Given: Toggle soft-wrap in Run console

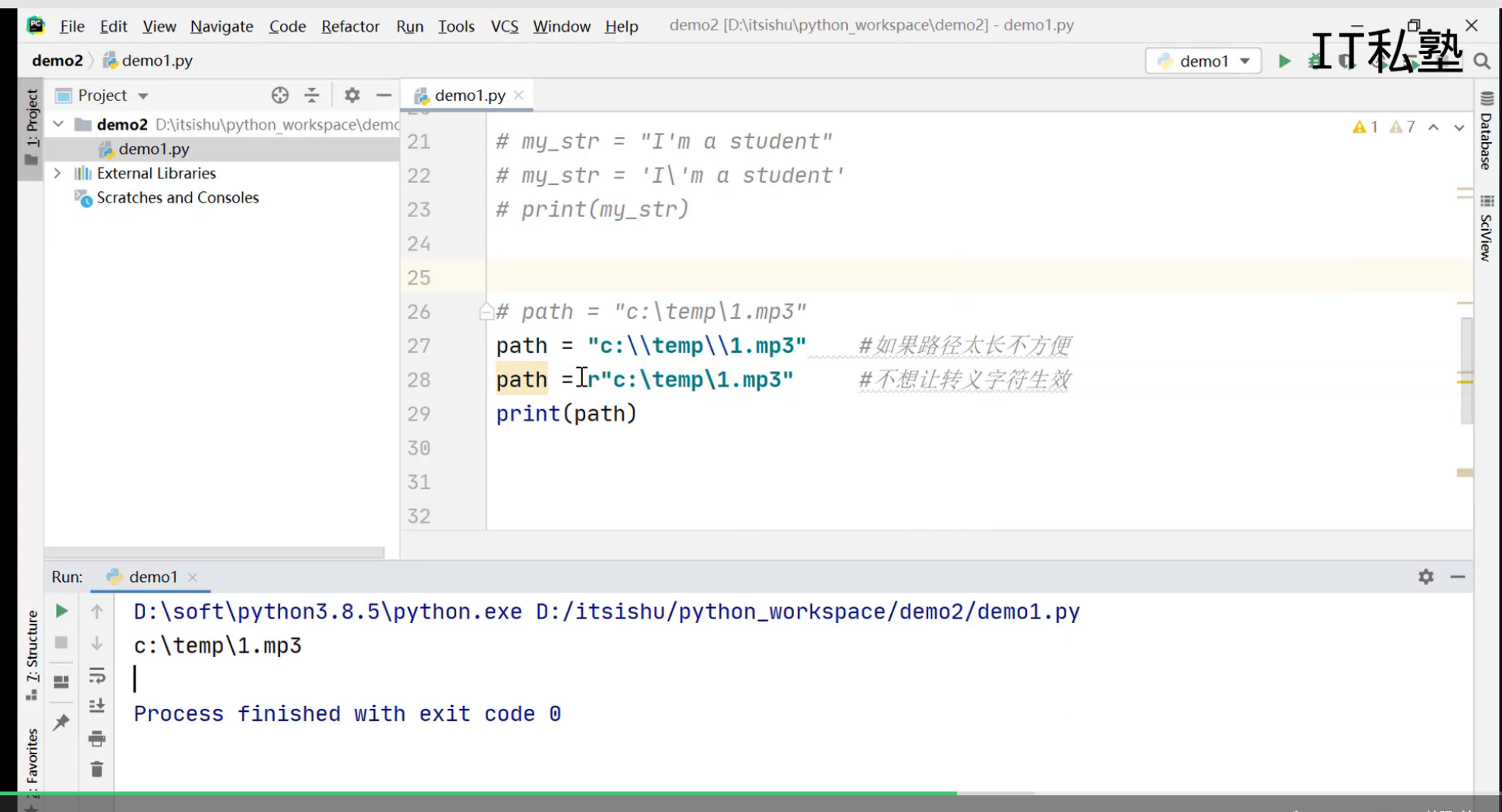Looking at the screenshot, I should (x=96, y=675).
